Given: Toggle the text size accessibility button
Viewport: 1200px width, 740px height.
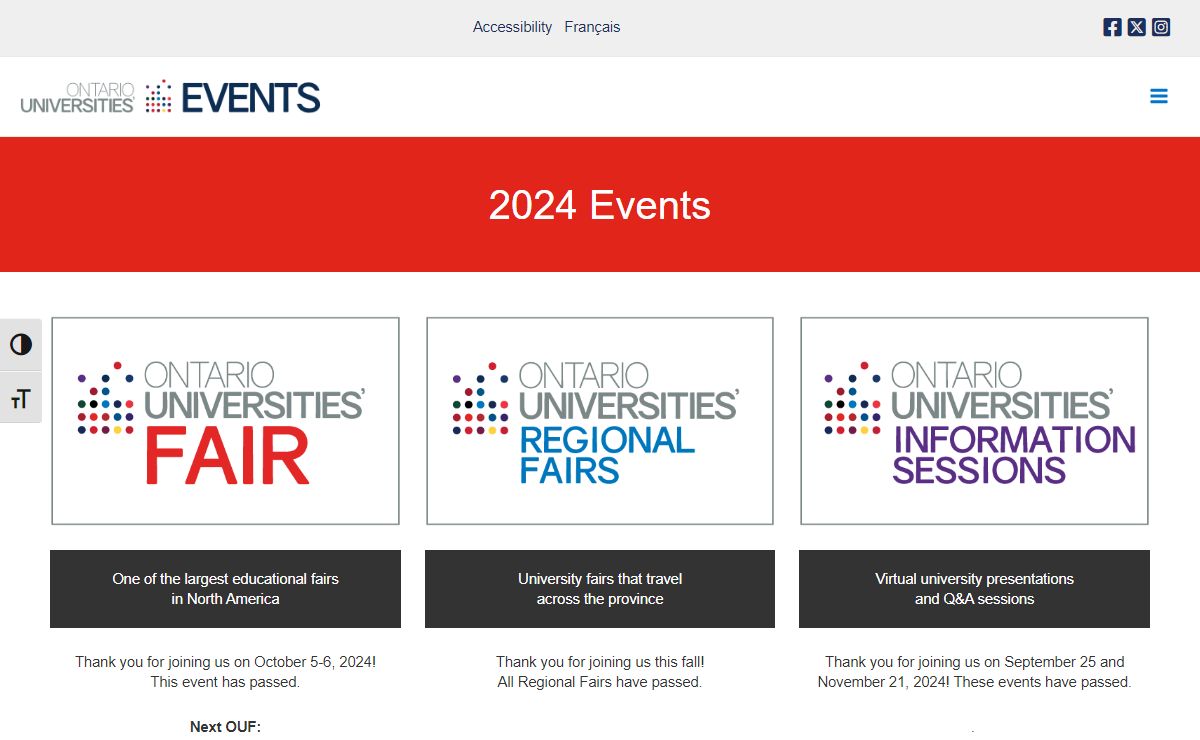Looking at the screenshot, I should [21, 398].
